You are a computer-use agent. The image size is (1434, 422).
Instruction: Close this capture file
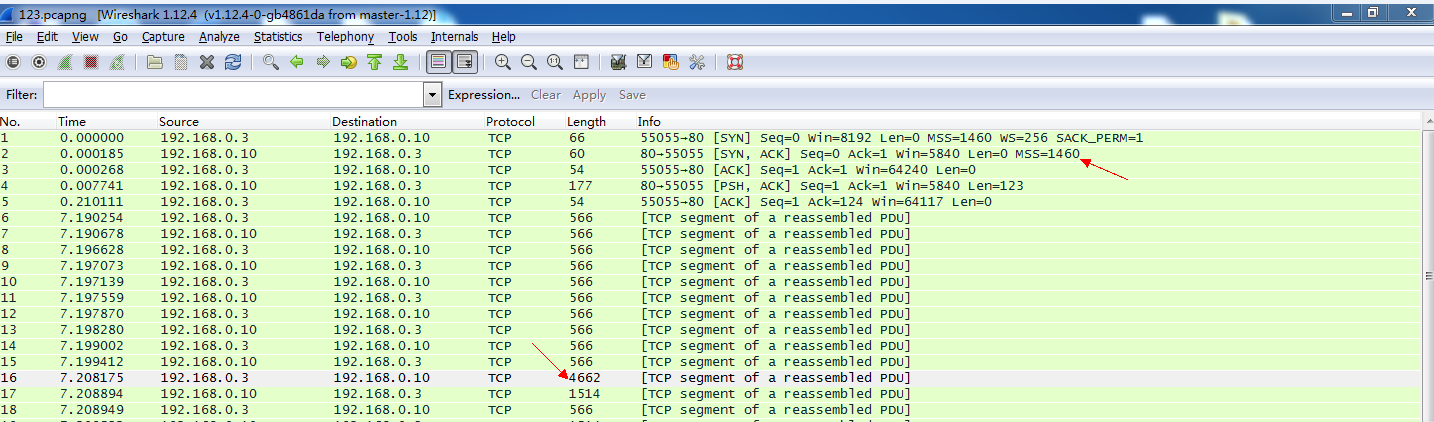(x=207, y=62)
